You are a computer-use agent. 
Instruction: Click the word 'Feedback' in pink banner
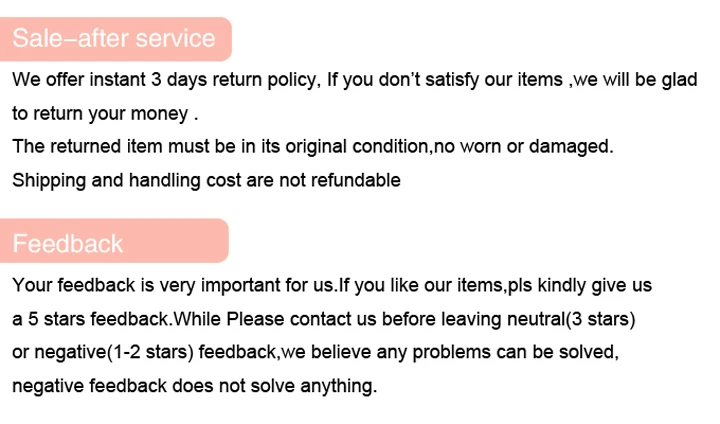tap(68, 243)
